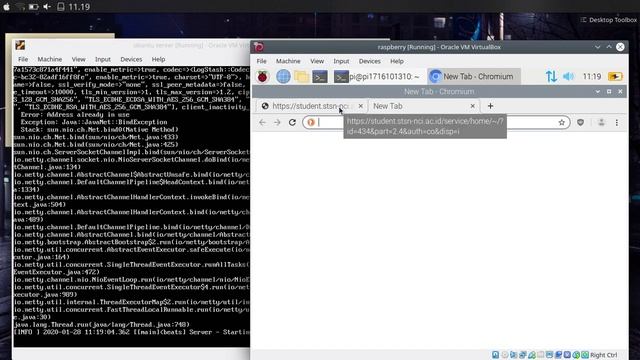Image resolution: width=640 pixels, height=360 pixels.
Task: Open the terminal launcher icon in Pi taskbar
Action: (x=320, y=76)
